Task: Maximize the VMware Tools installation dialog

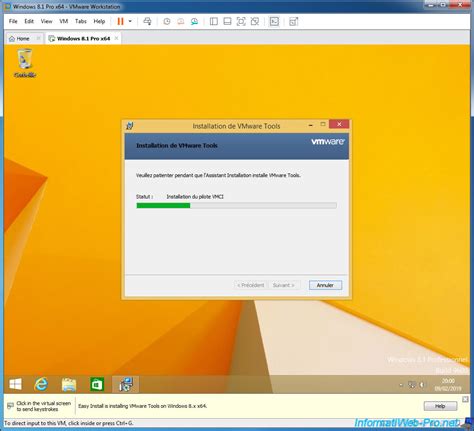Action: click(x=323, y=124)
